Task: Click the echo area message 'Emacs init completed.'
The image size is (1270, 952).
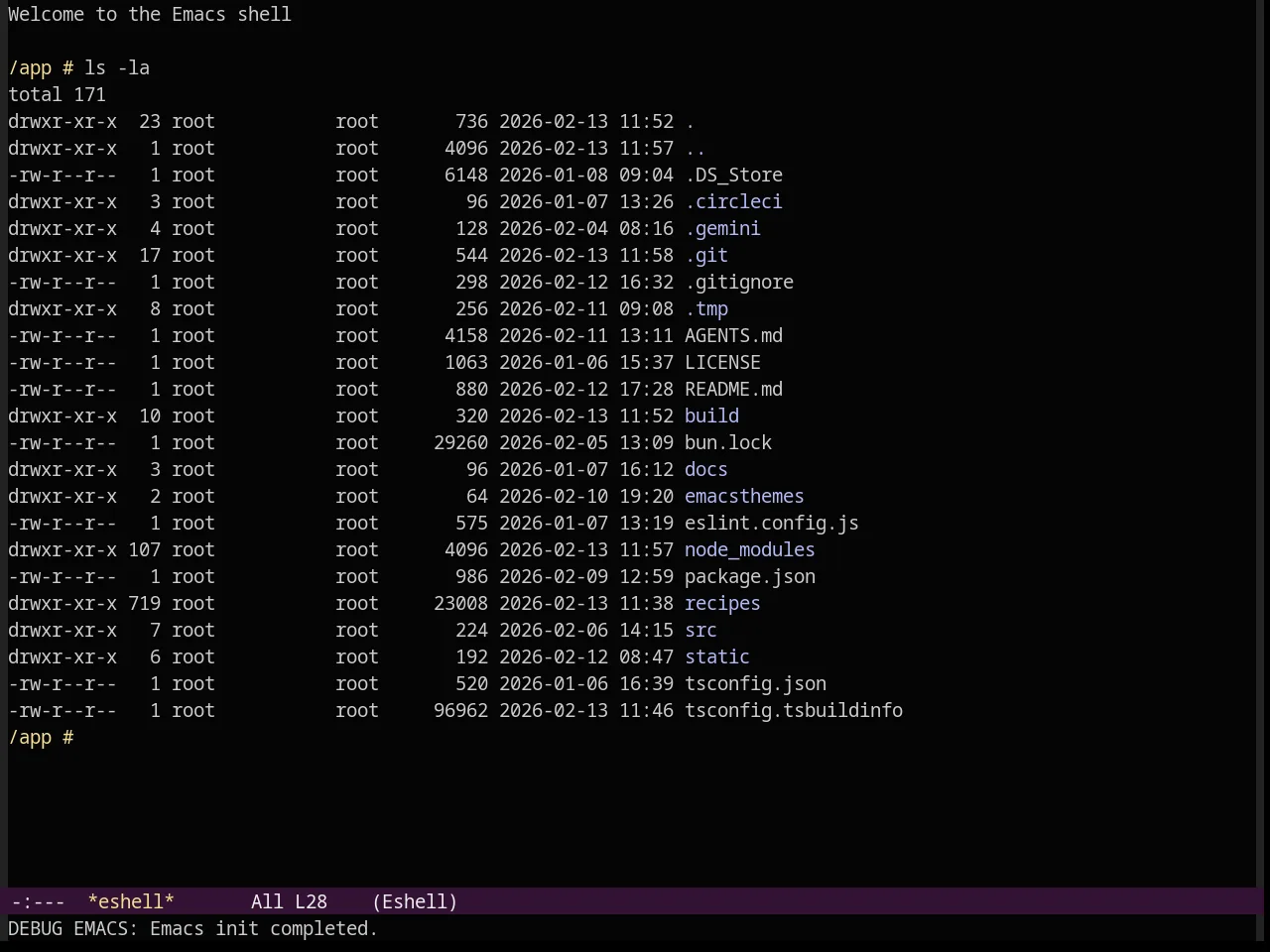Action: tap(264, 929)
